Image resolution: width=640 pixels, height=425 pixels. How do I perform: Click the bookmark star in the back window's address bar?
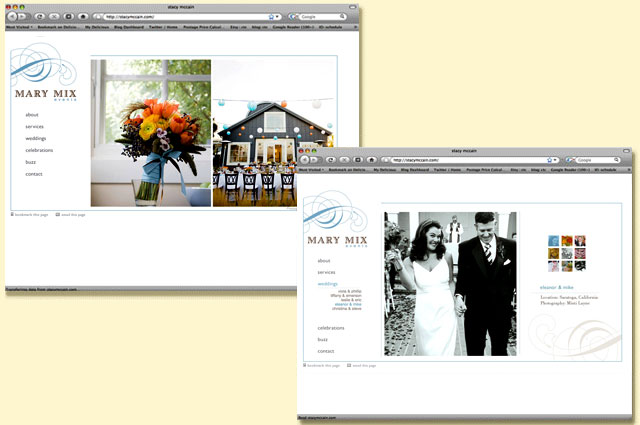click(x=271, y=17)
